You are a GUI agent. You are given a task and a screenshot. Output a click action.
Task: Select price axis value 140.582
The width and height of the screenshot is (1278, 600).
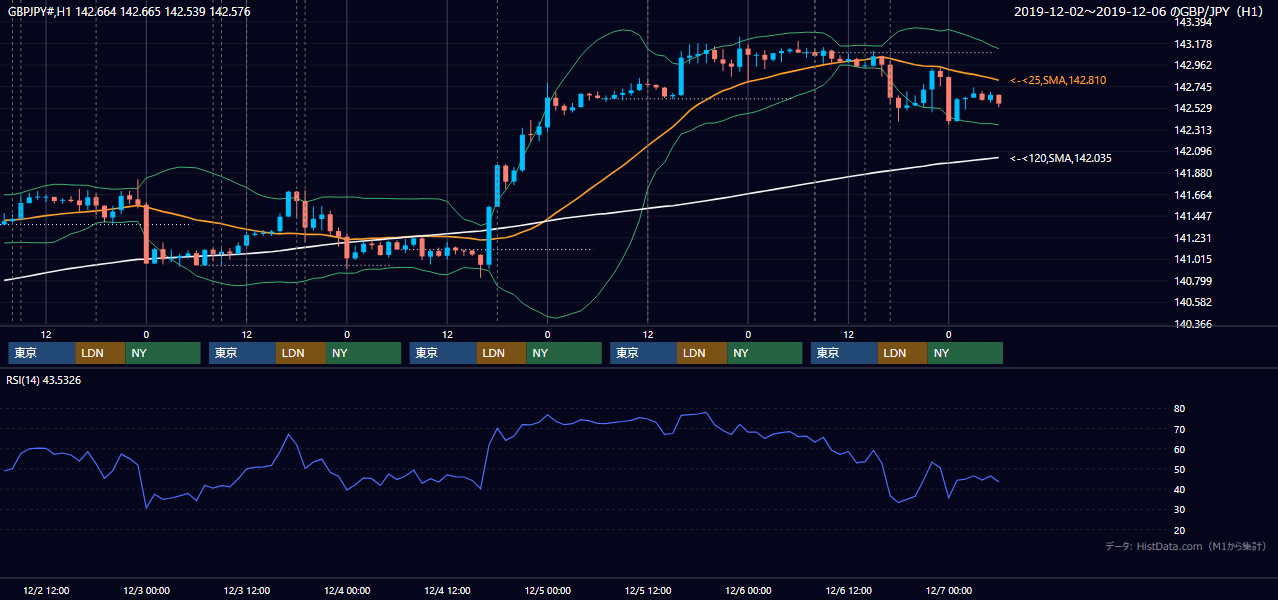coord(1192,302)
